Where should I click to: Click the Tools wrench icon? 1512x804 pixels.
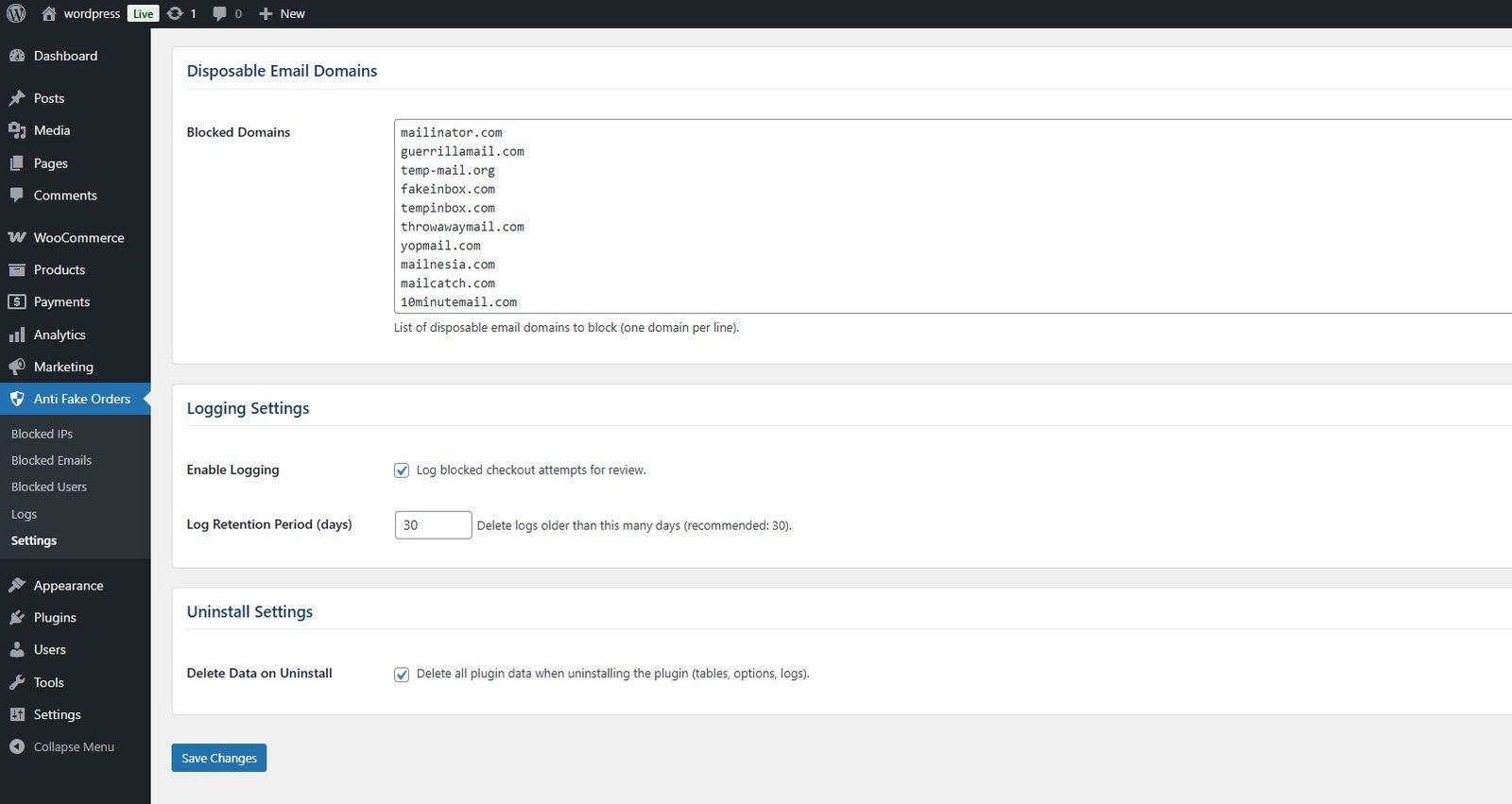click(x=16, y=682)
